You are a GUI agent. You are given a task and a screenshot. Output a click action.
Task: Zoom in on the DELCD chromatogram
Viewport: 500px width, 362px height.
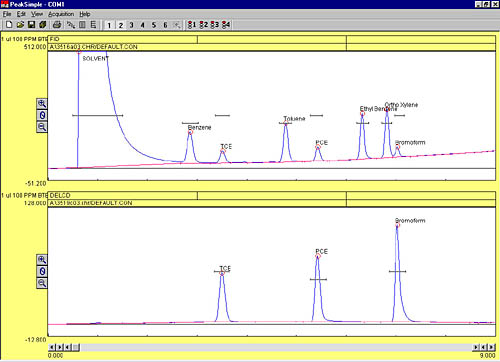coord(42,260)
